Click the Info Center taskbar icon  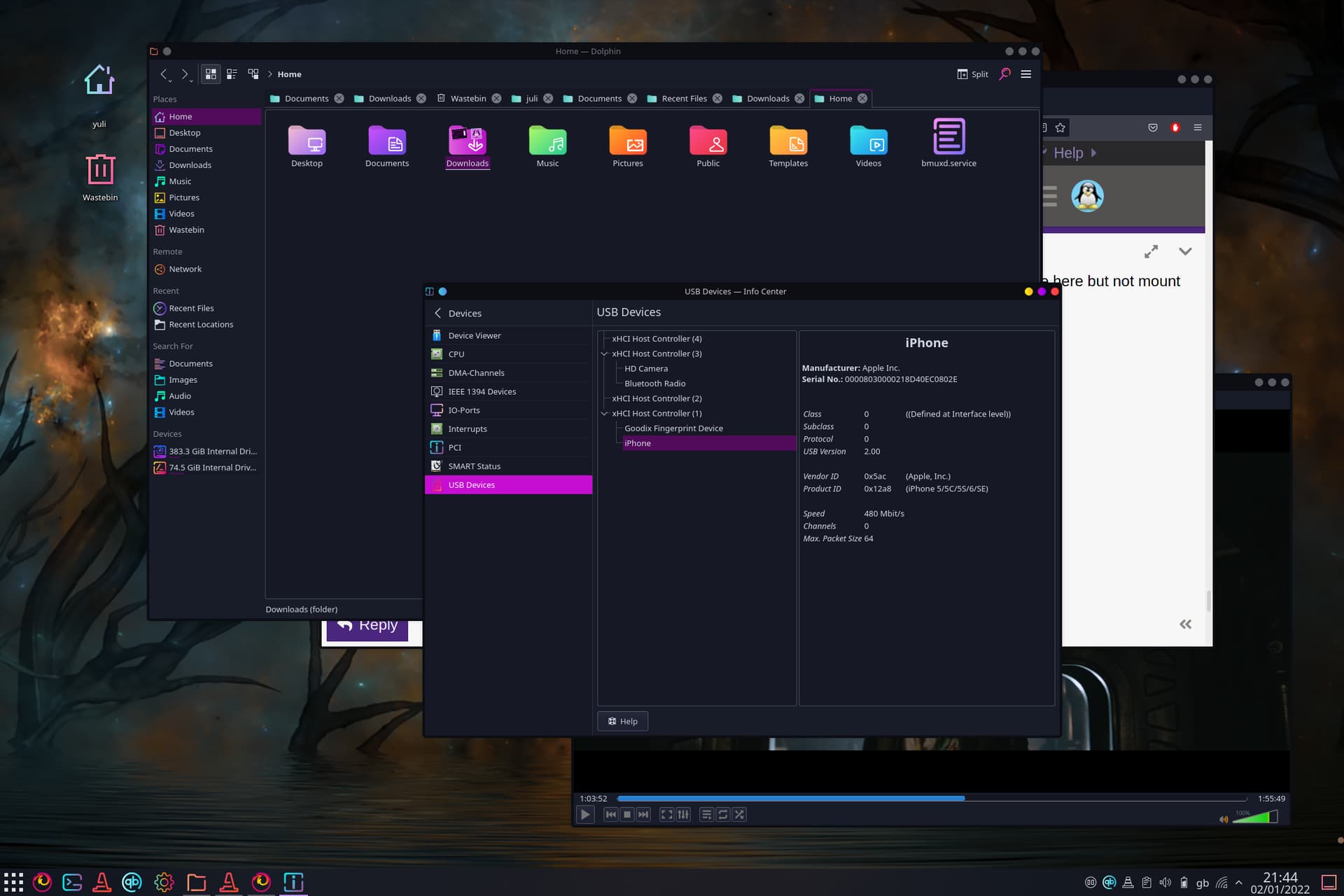(x=293, y=882)
